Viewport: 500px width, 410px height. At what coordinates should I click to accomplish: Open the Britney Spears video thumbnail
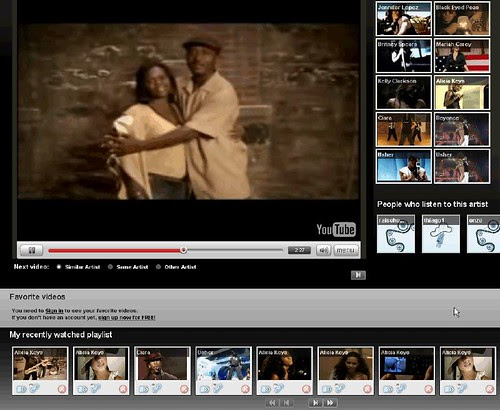point(404,56)
